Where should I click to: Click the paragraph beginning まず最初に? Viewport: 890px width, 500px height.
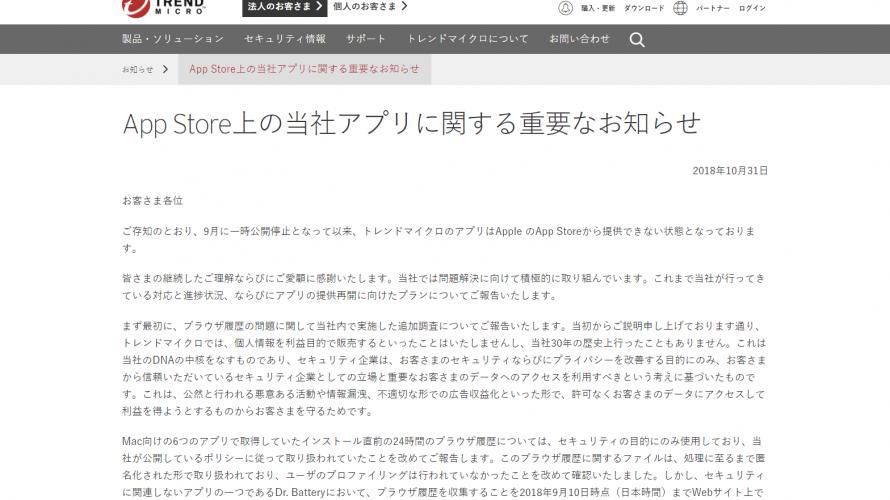click(444, 368)
